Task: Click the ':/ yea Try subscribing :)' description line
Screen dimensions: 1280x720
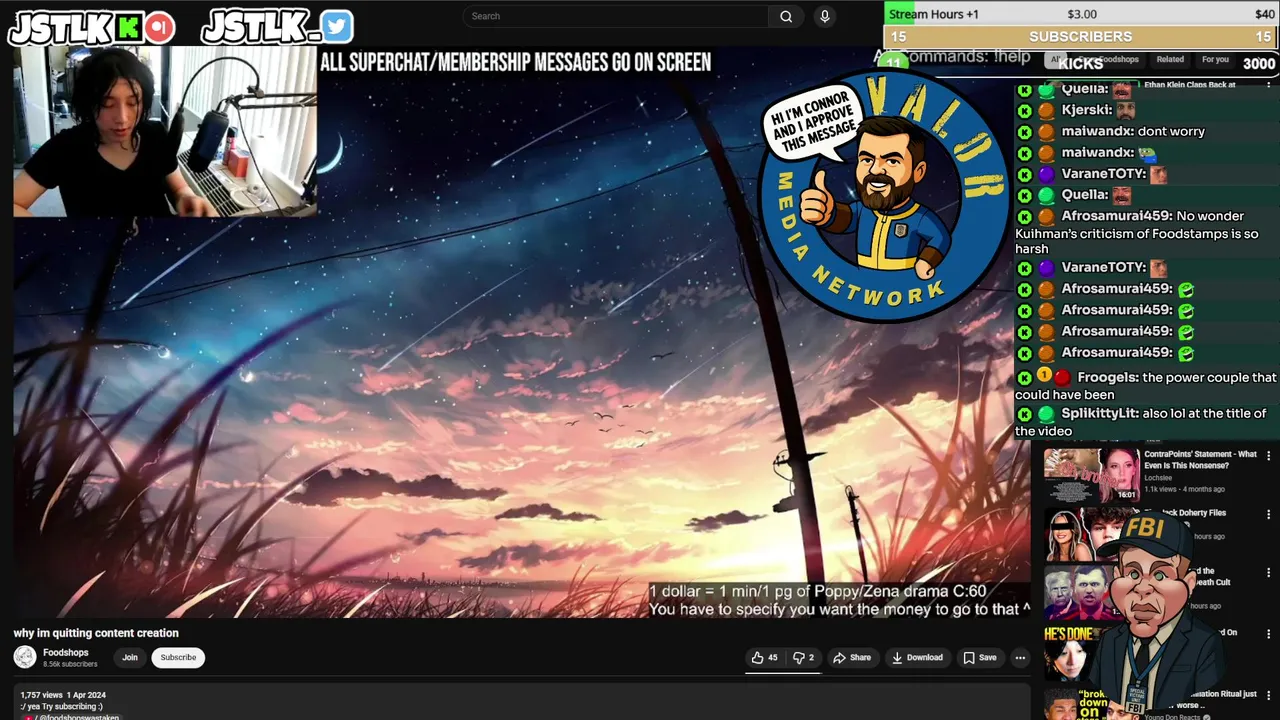Action: (x=61, y=707)
